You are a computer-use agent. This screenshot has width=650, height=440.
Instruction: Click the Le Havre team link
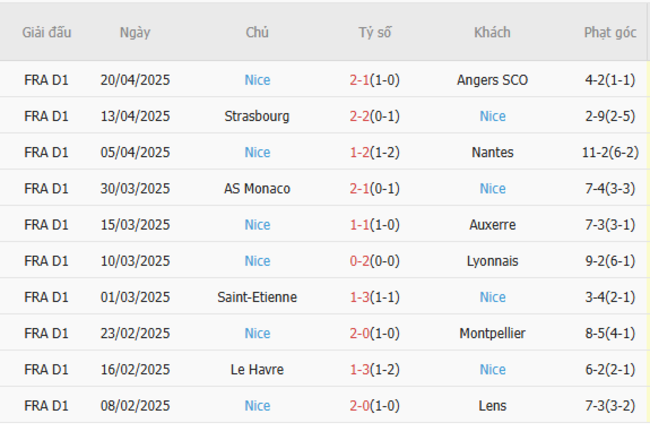pos(257,369)
